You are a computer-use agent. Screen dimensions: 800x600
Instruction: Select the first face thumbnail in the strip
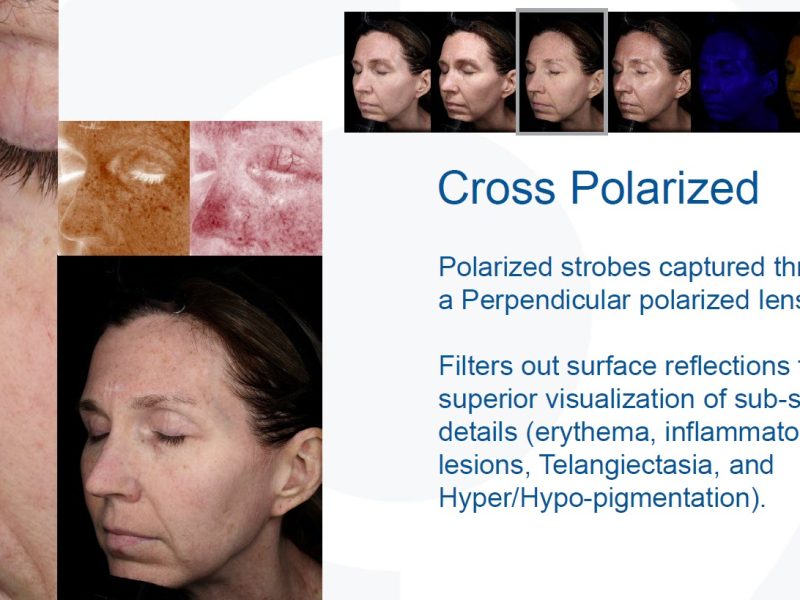388,72
